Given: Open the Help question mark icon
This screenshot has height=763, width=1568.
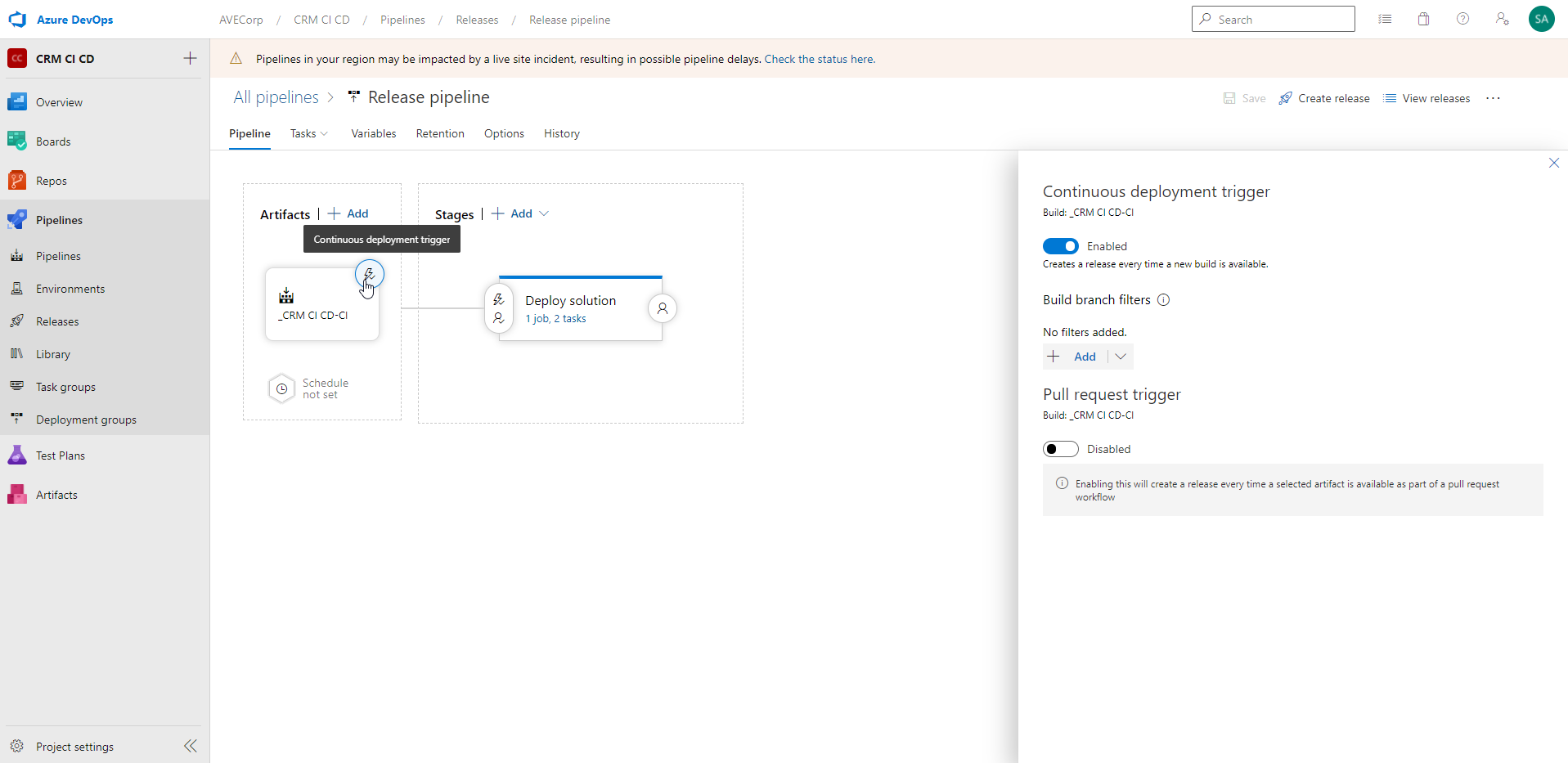Looking at the screenshot, I should coord(1462,19).
